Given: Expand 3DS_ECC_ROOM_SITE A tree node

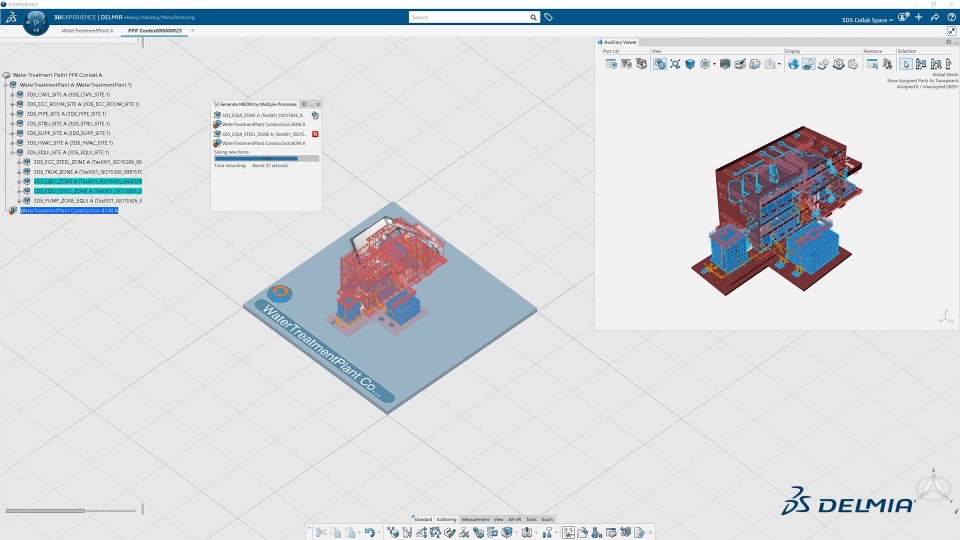Looking at the screenshot, I should pos(12,104).
